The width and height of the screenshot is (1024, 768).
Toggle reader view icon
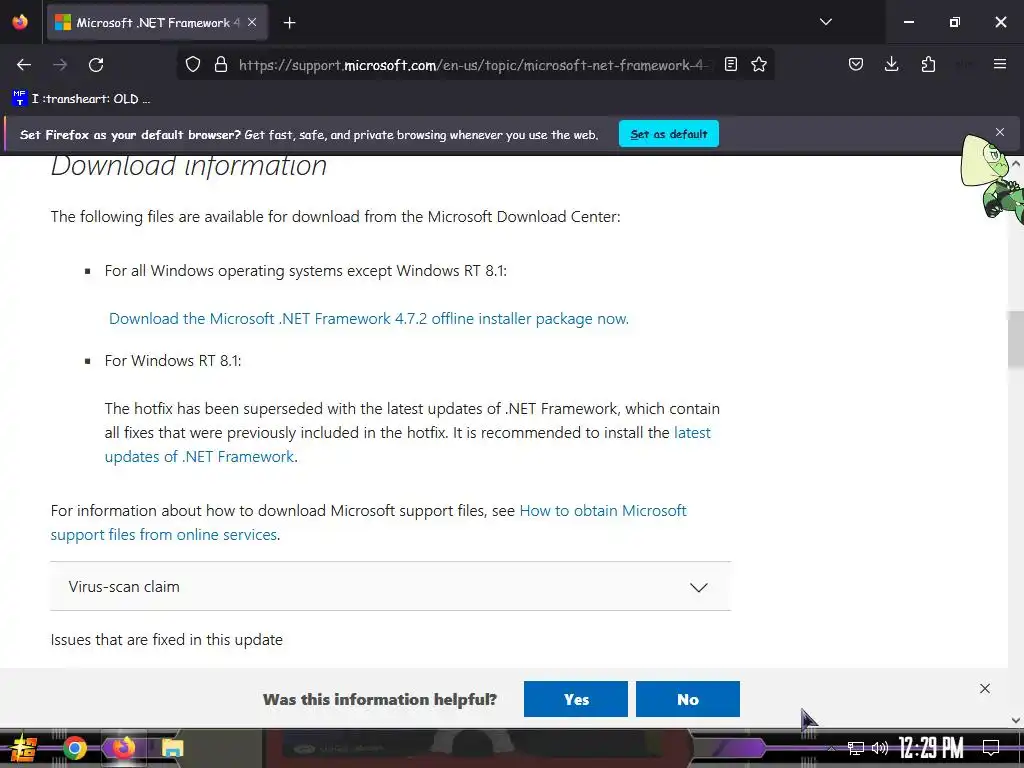point(731,64)
